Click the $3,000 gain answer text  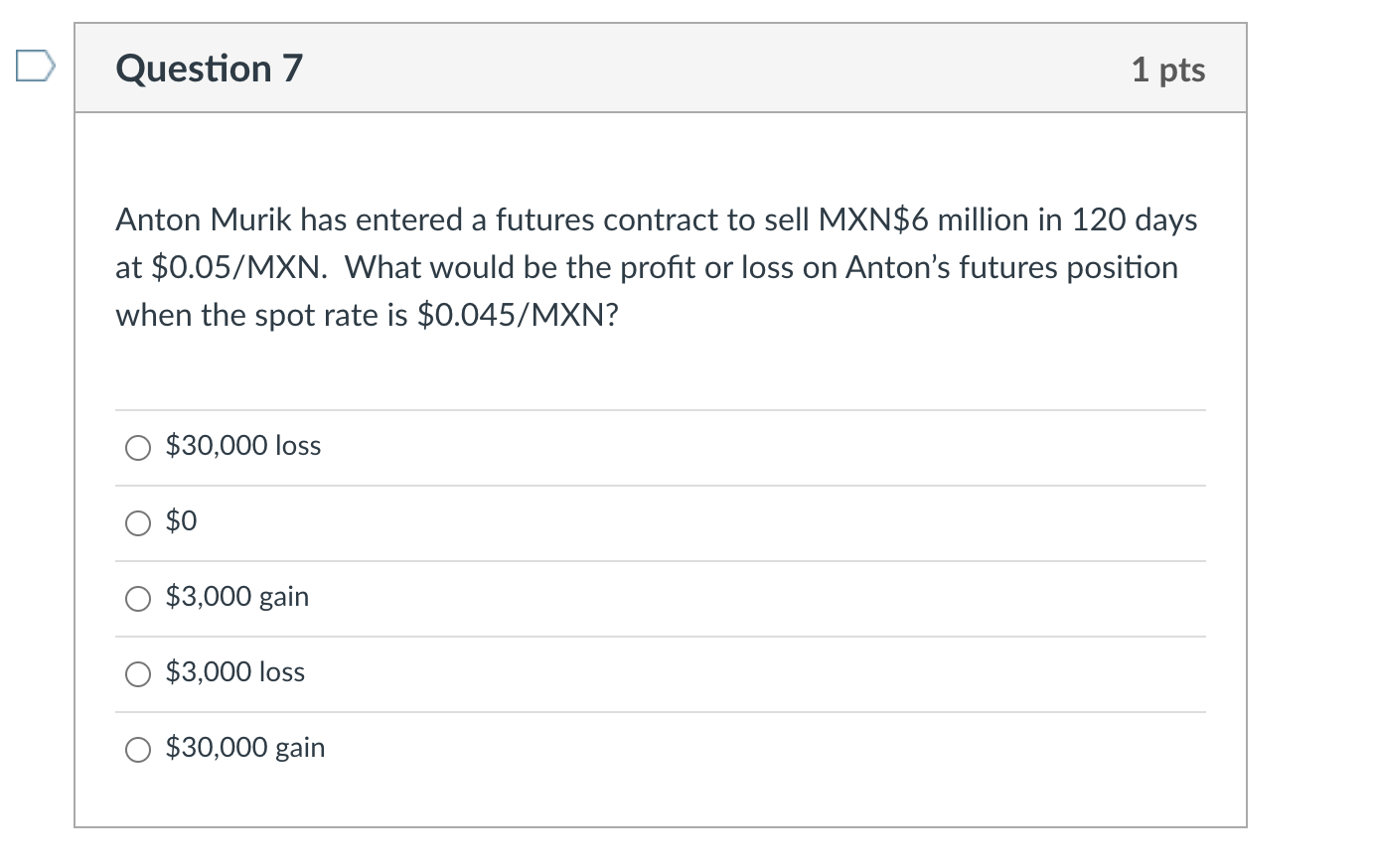pos(236,598)
